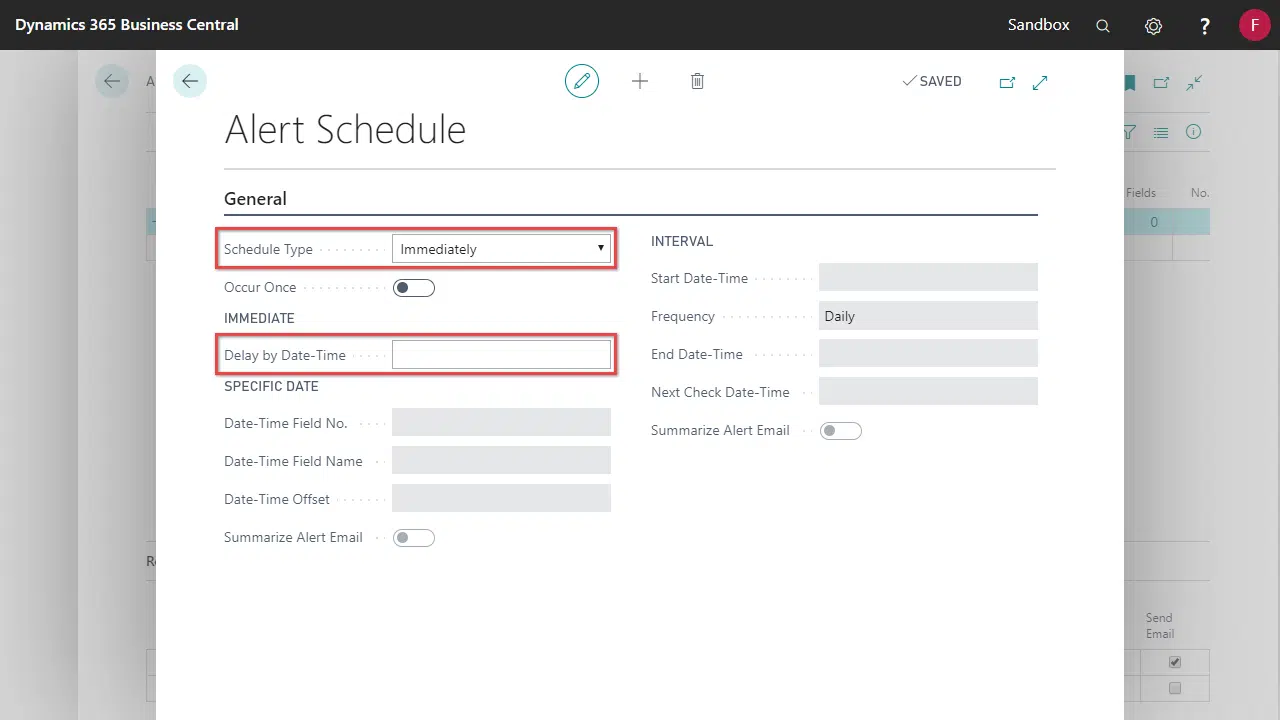Open the card in a new window
Image resolution: width=1280 pixels, height=720 pixels.
[x=1007, y=82]
